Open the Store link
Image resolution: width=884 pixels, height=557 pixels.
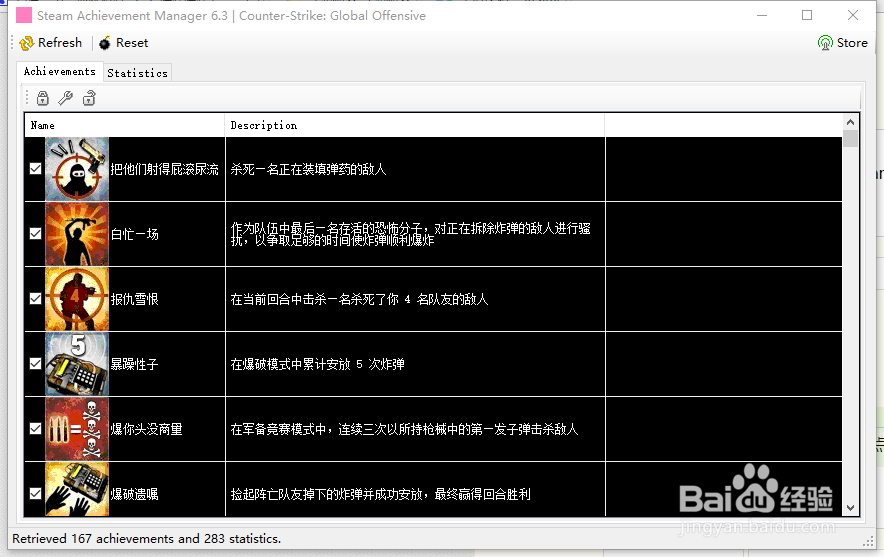point(843,43)
